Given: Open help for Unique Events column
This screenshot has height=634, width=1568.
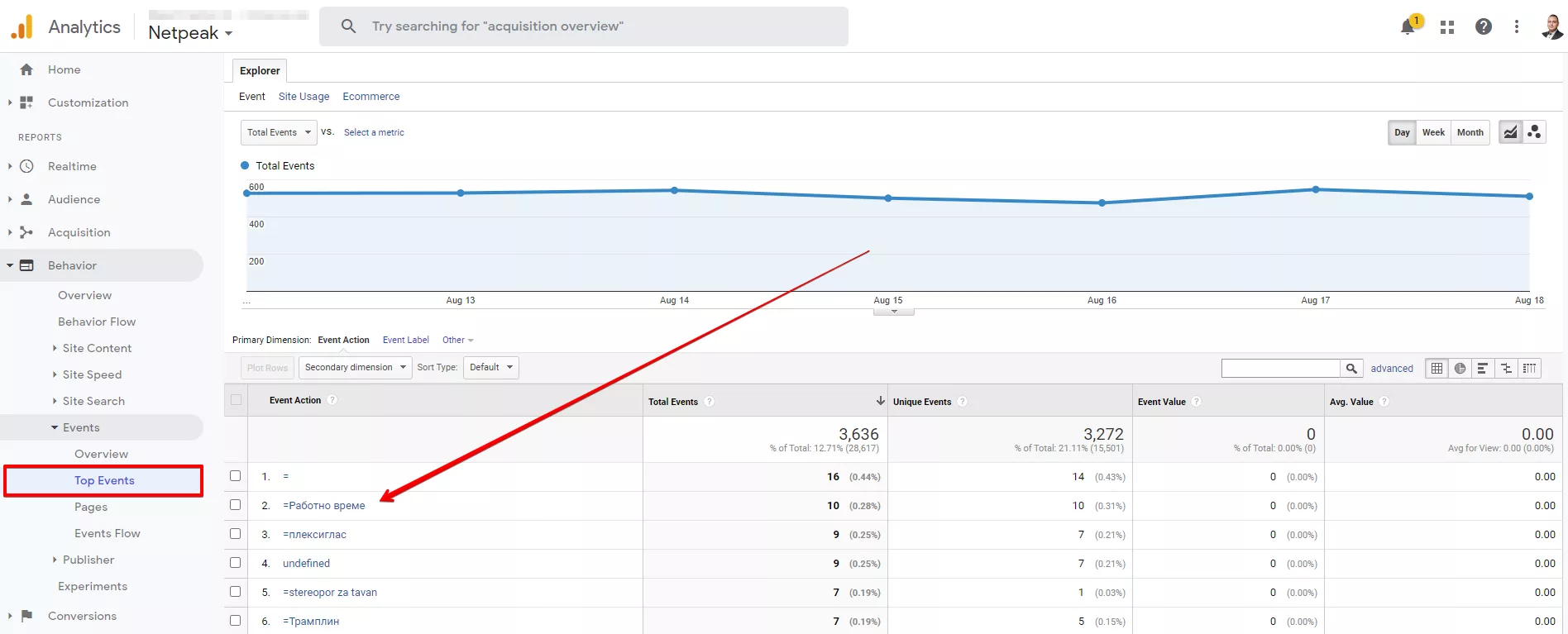Looking at the screenshot, I should coord(963,402).
